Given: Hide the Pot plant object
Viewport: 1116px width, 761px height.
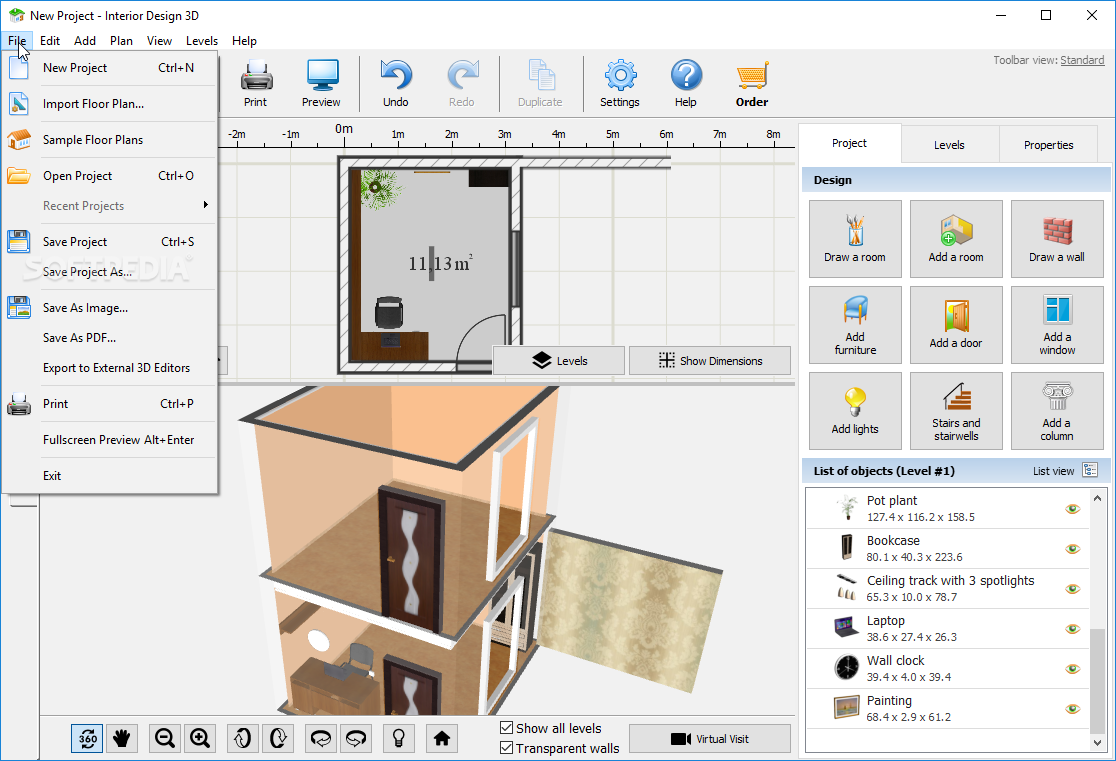Looking at the screenshot, I should [1073, 509].
